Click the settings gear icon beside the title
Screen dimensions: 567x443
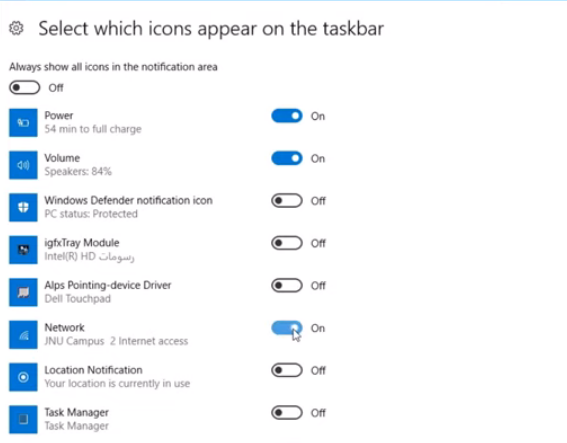[x=16, y=28]
